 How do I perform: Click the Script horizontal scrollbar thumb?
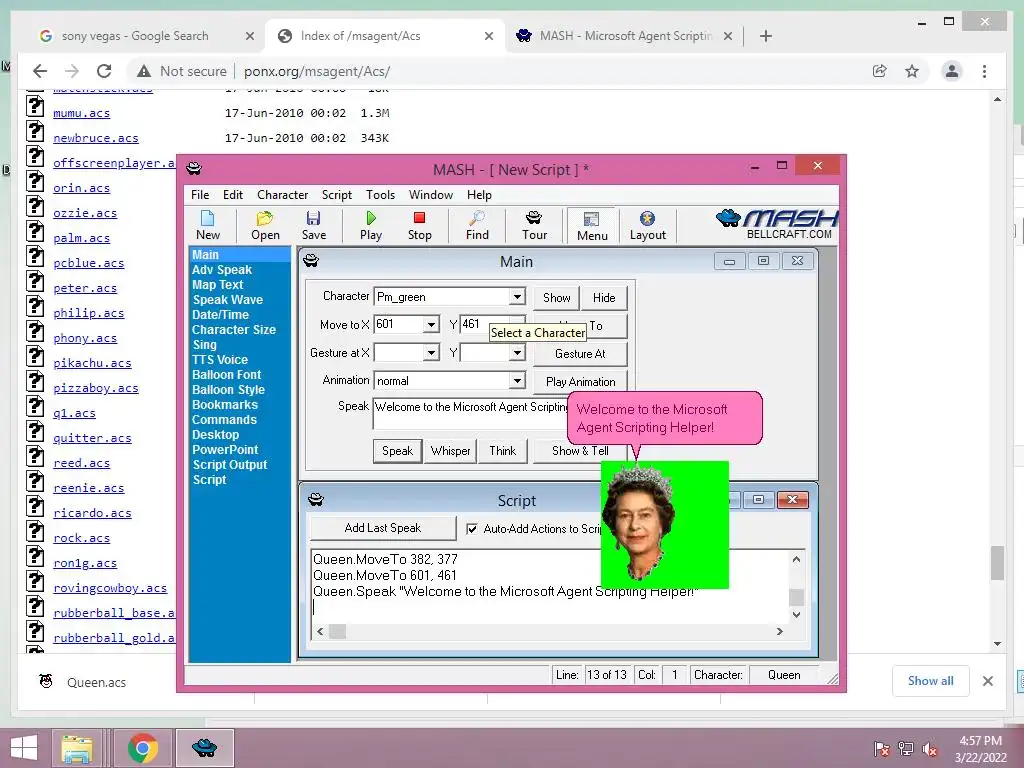pyautogui.click(x=337, y=632)
